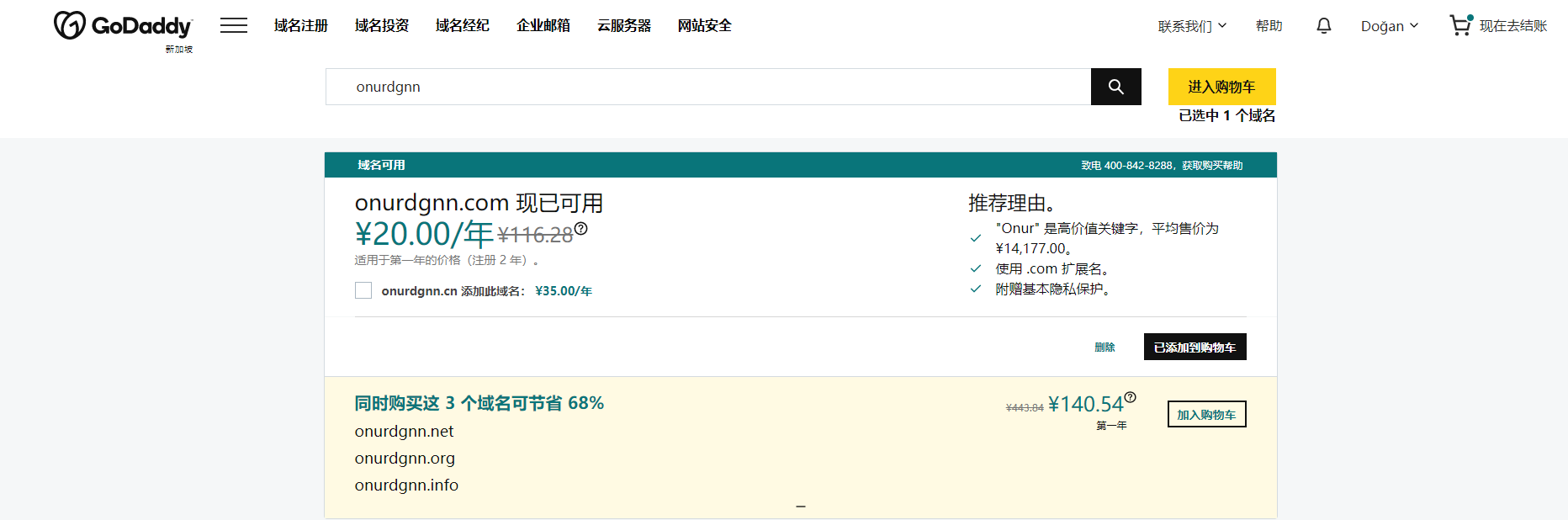This screenshot has width=1568, height=520.
Task: Click the shopping cart icon
Action: click(1460, 25)
